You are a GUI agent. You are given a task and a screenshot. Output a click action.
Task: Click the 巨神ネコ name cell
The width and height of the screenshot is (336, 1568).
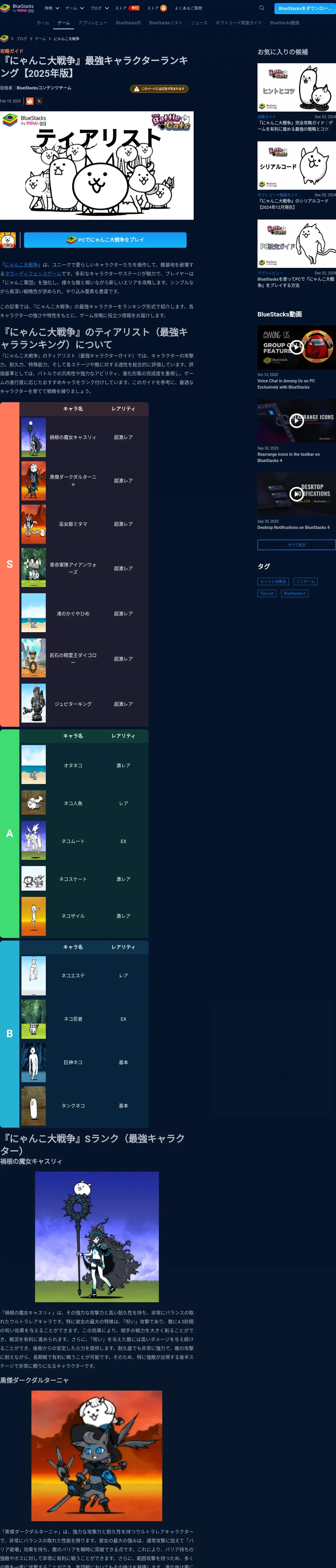[x=73, y=1062]
